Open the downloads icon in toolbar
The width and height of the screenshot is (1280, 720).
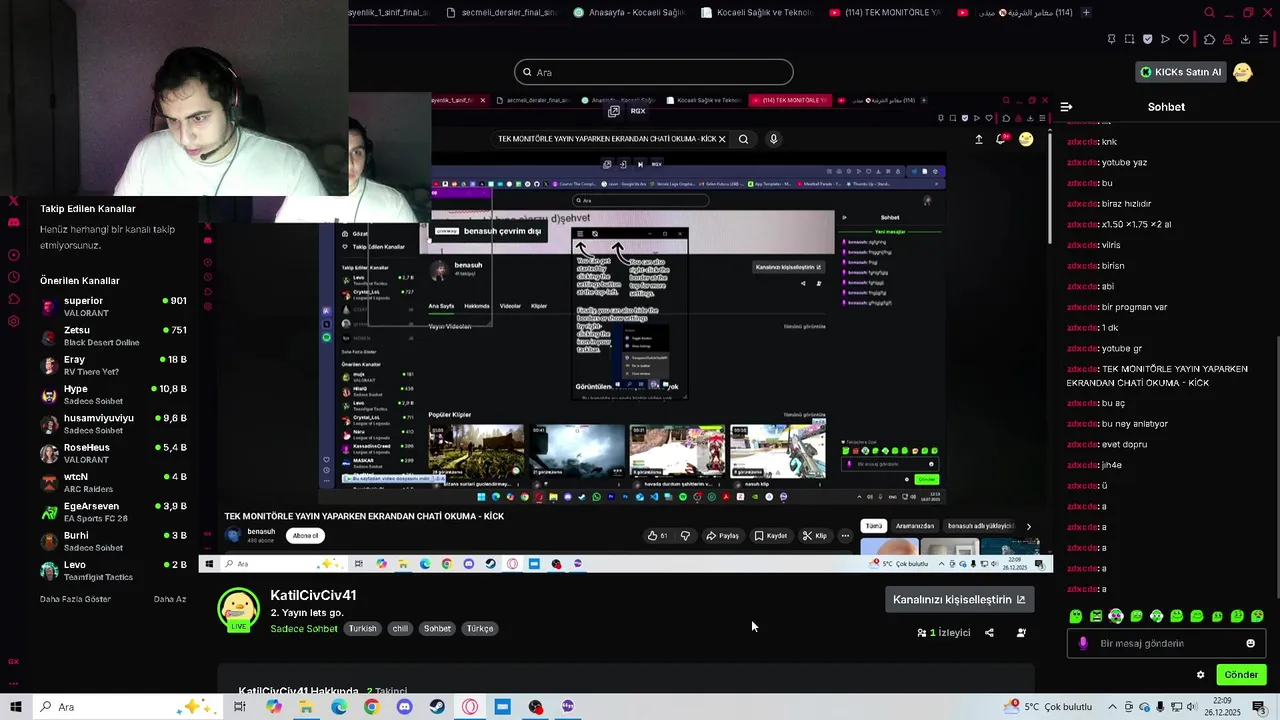coord(1245,39)
